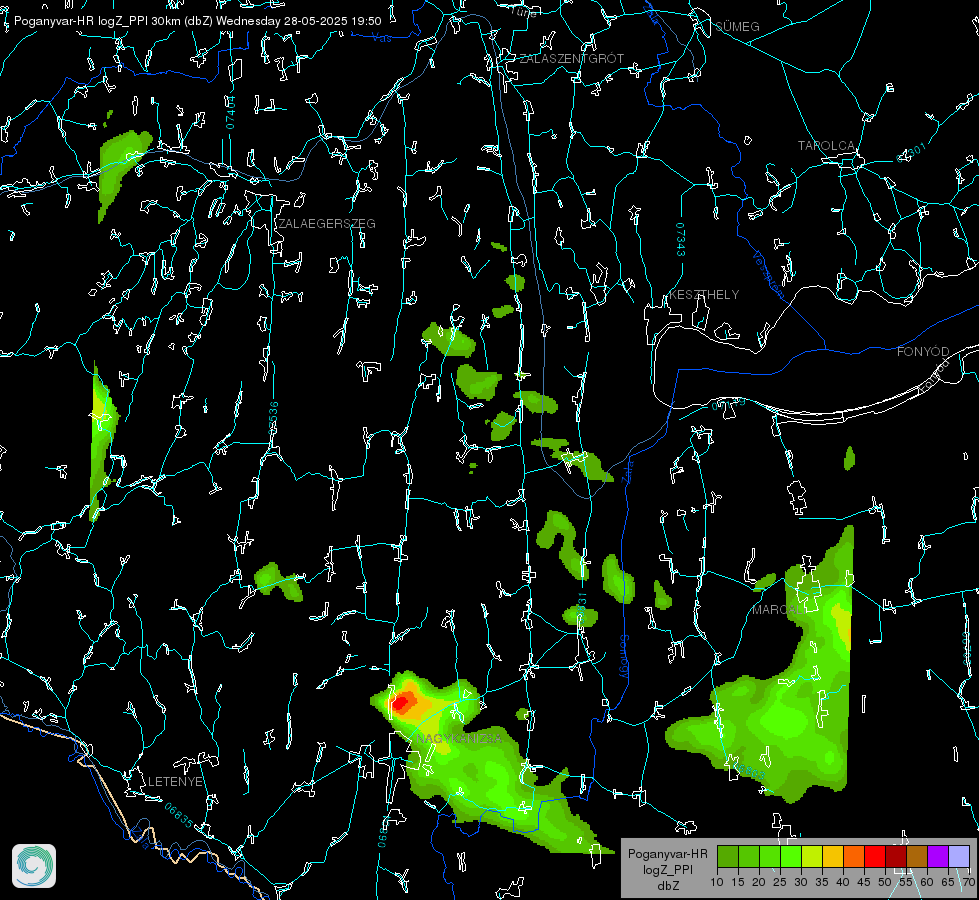Screen dimensions: 979x900
Task: Select the dark red 50–55 dBZ swatch
Action: 895,856
